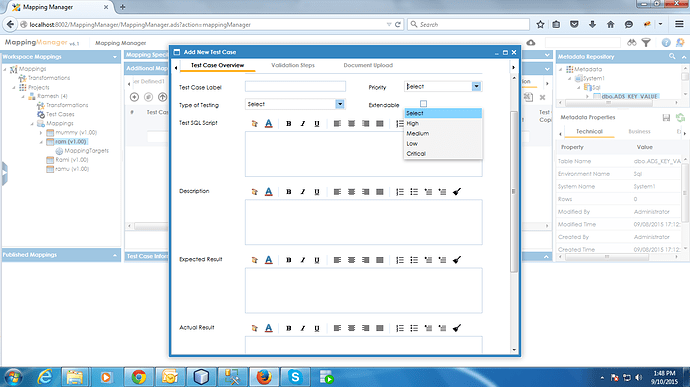Collapse the Workspace Mappings panel
Image resolution: width=690 pixels, height=387 pixels.
point(115,57)
